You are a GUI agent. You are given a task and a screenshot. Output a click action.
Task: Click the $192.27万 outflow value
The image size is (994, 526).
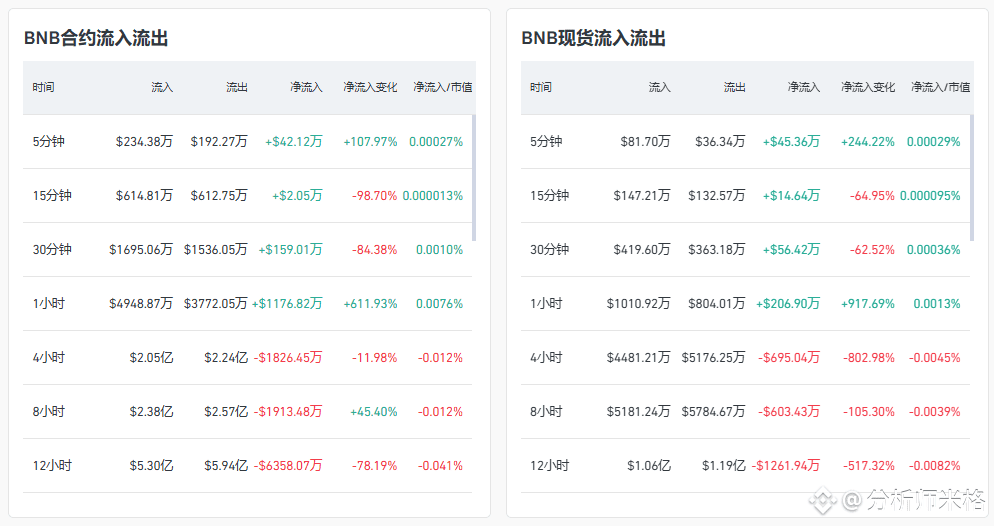219,142
